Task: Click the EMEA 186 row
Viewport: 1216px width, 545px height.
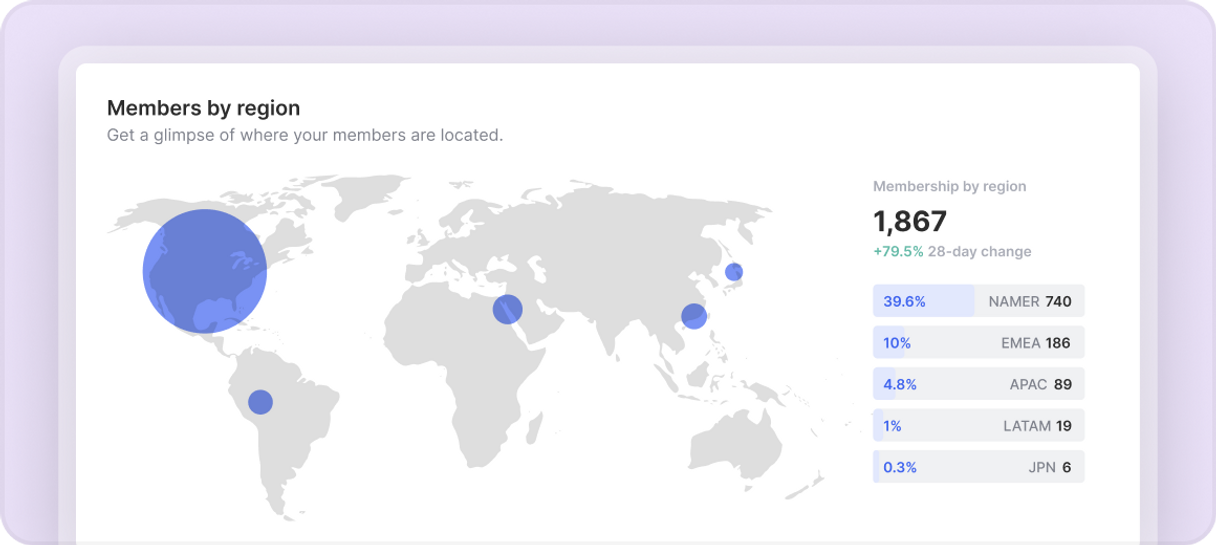Action: point(979,343)
